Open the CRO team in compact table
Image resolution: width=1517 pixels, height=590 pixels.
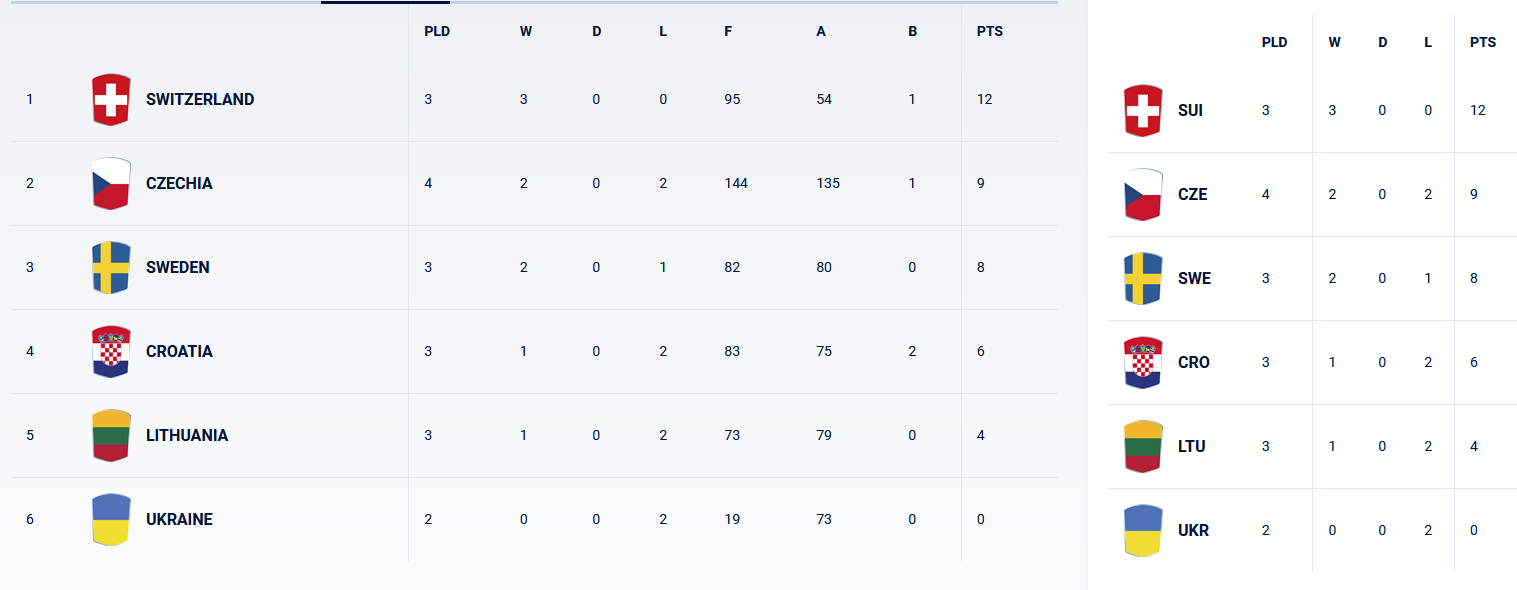point(1194,363)
